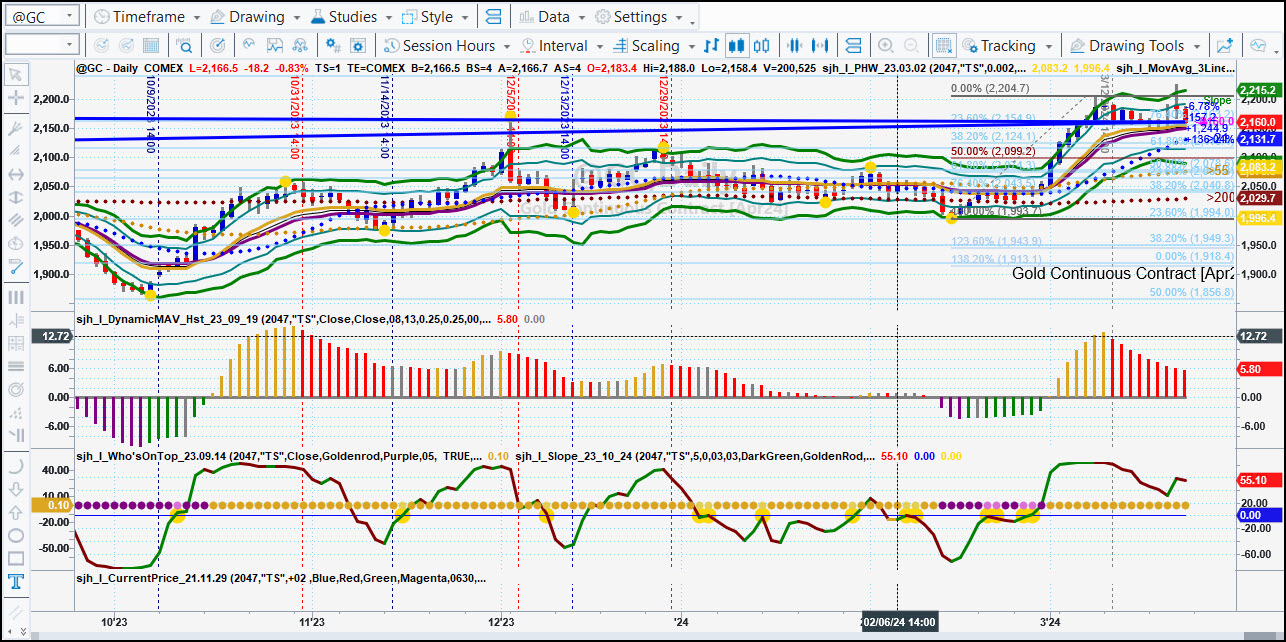Select the down arrow drawing tool
This screenshot has width=1286, height=642.
(16, 489)
